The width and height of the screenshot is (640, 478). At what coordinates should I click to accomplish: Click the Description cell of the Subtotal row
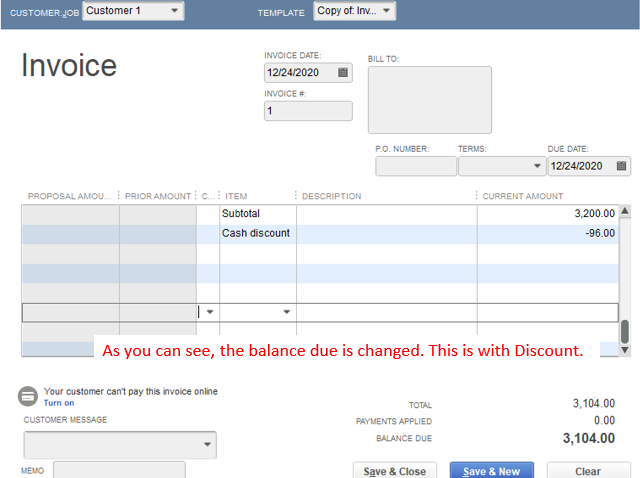coord(387,214)
